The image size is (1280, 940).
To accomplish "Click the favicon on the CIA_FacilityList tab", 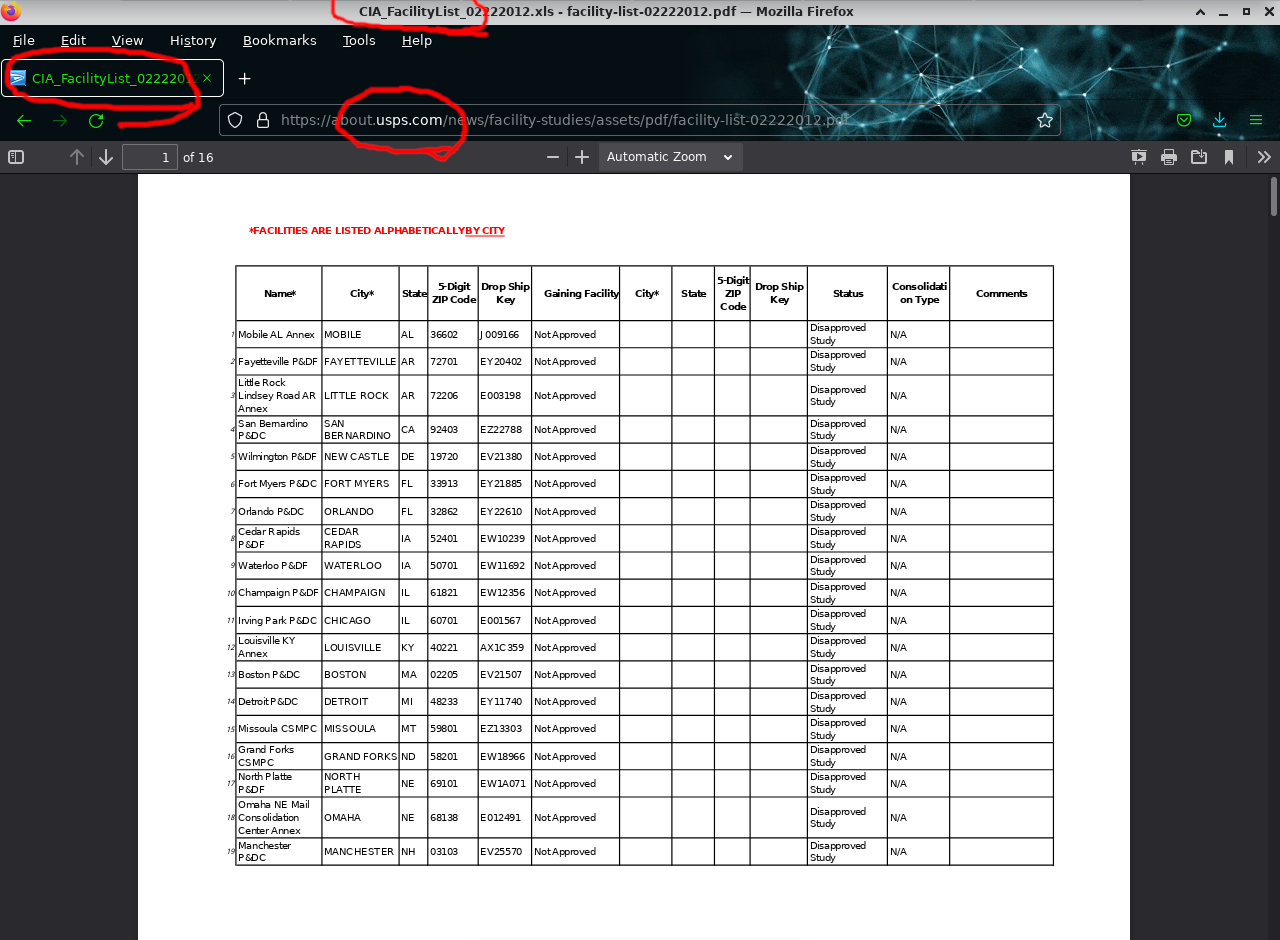I will coord(18,78).
